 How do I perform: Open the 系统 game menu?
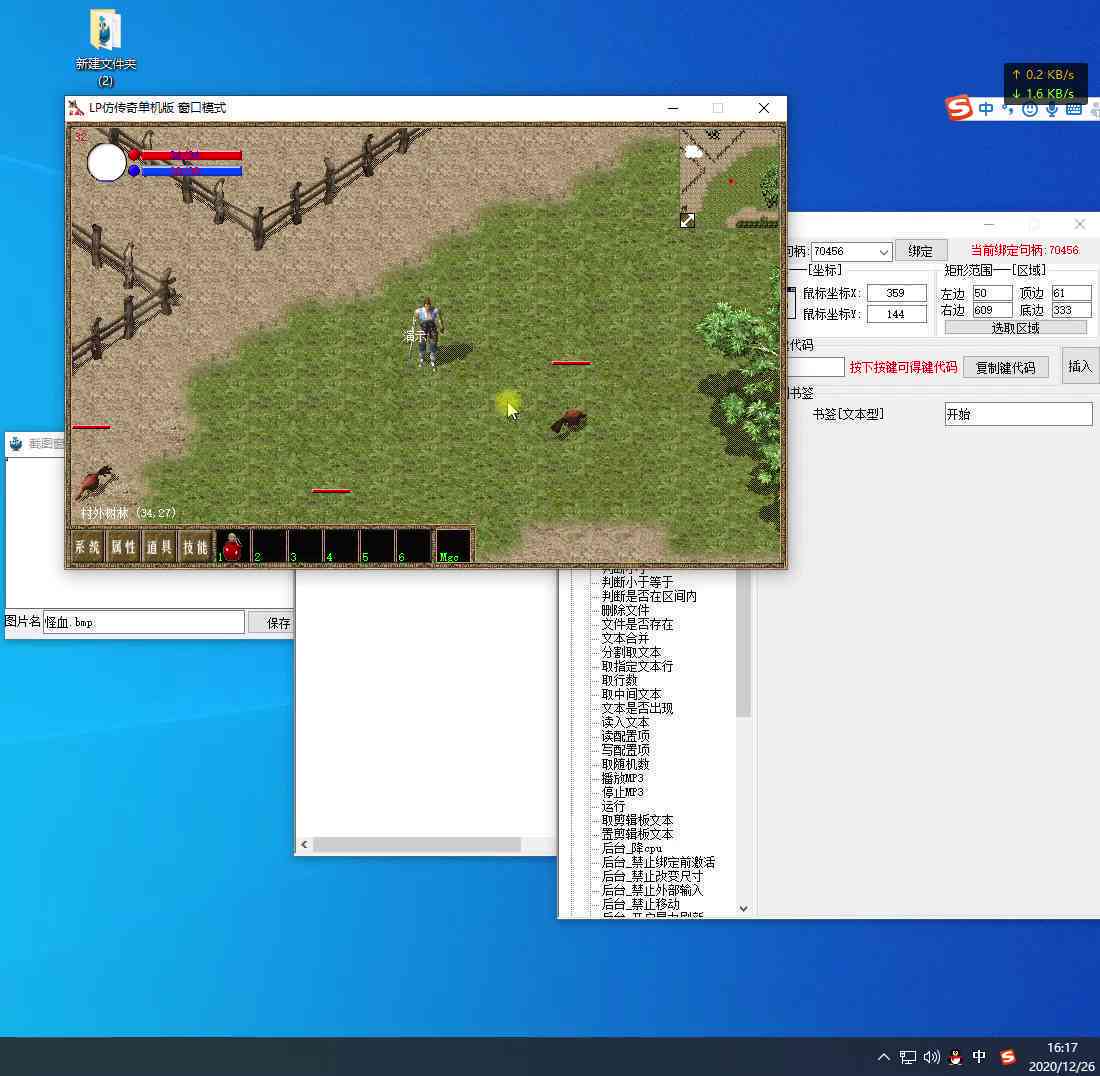(x=88, y=546)
